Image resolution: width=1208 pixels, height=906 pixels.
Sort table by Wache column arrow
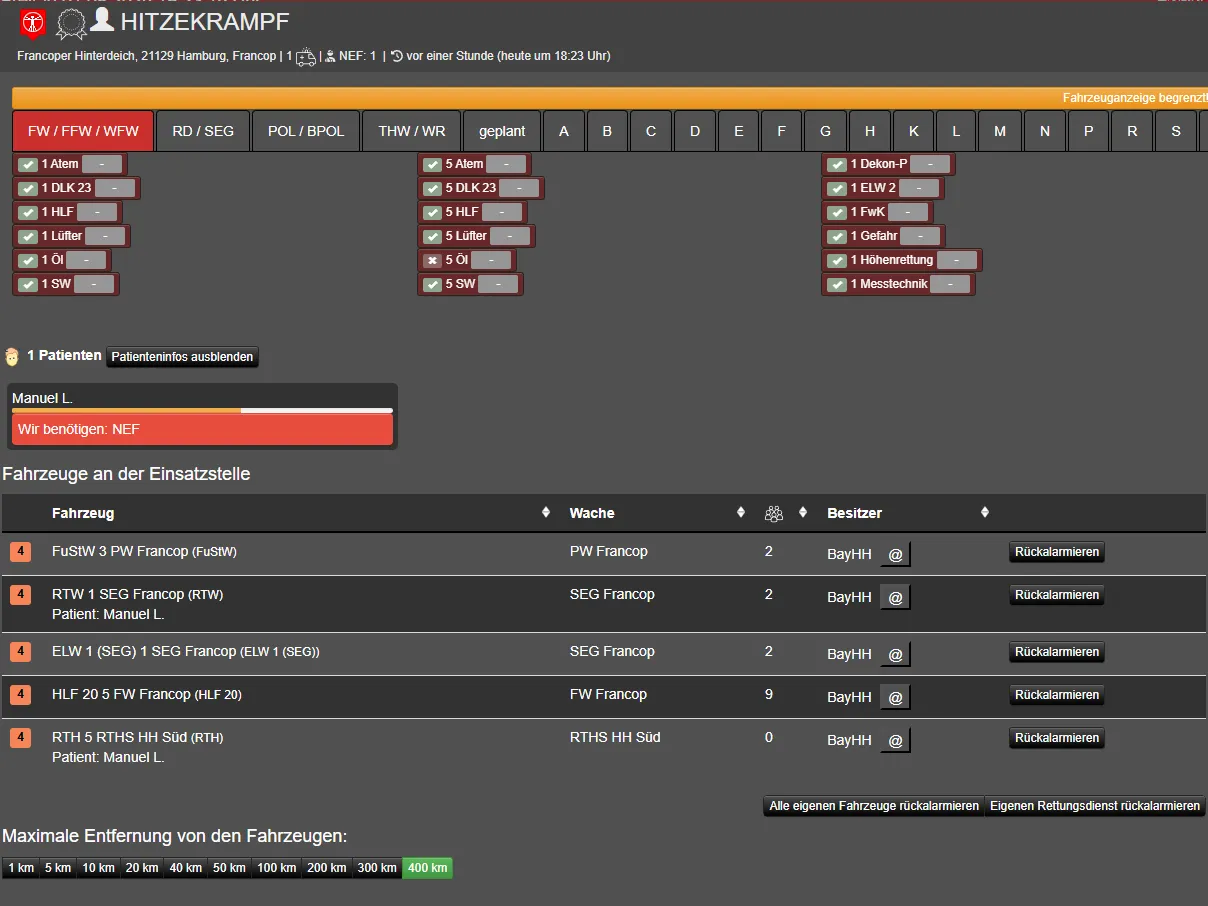point(741,512)
